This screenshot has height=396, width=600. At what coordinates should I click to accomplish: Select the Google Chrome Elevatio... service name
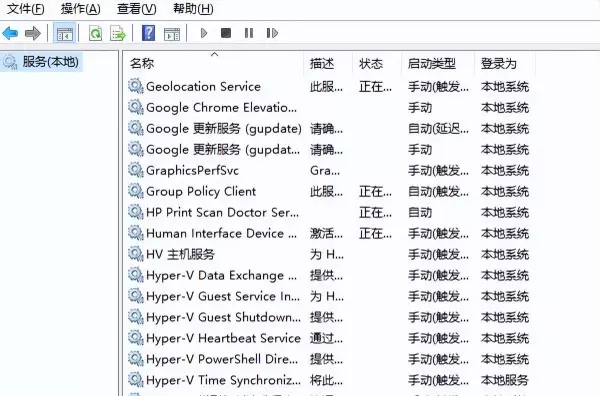point(222,108)
